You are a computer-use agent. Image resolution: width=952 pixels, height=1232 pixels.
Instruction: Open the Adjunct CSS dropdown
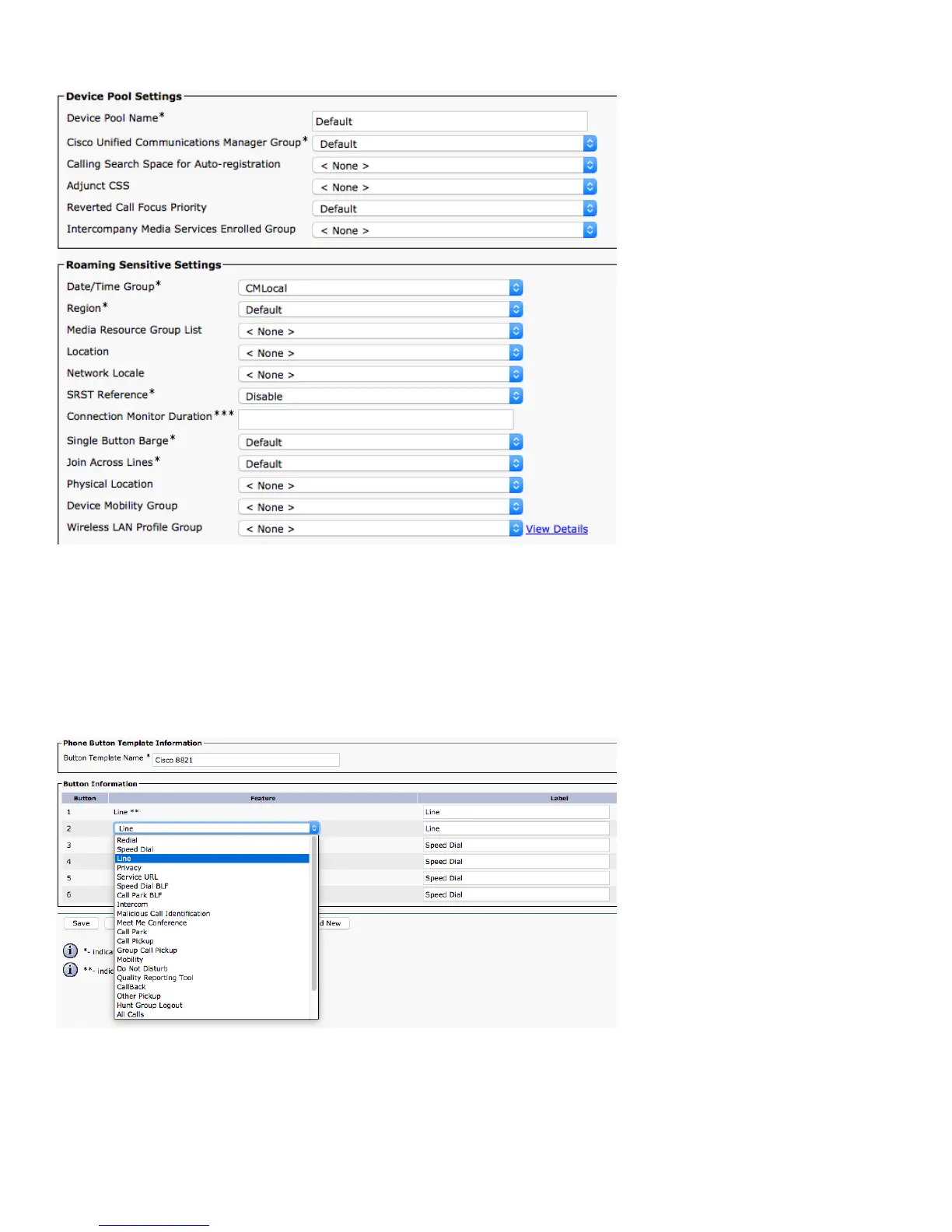coord(455,187)
